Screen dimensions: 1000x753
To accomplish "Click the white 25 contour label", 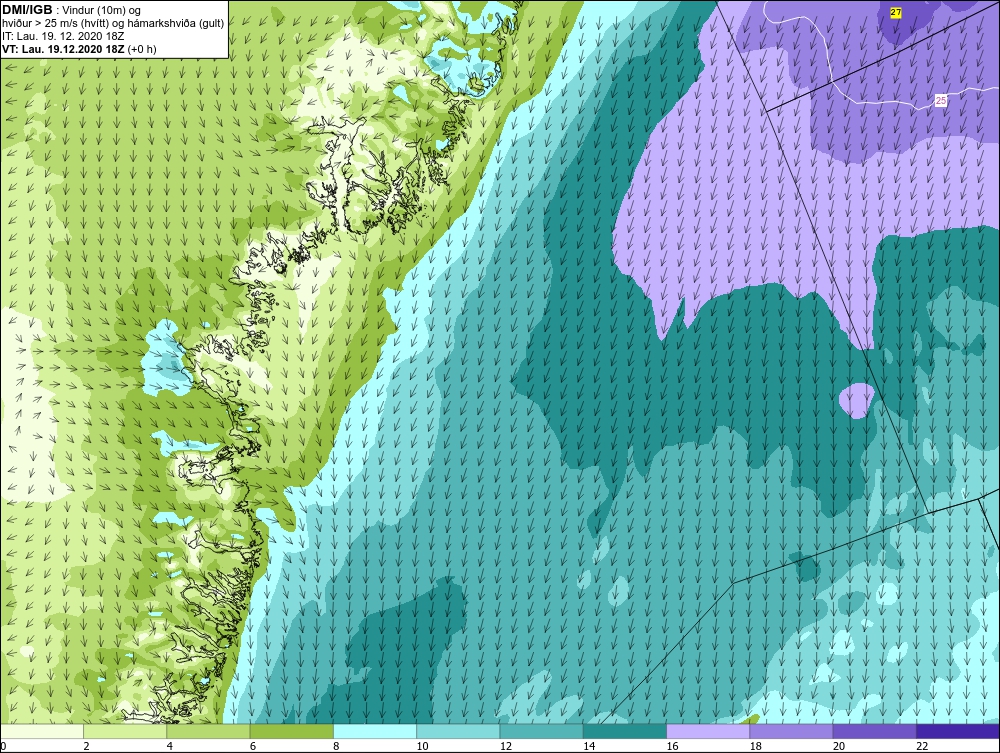I will [x=941, y=100].
